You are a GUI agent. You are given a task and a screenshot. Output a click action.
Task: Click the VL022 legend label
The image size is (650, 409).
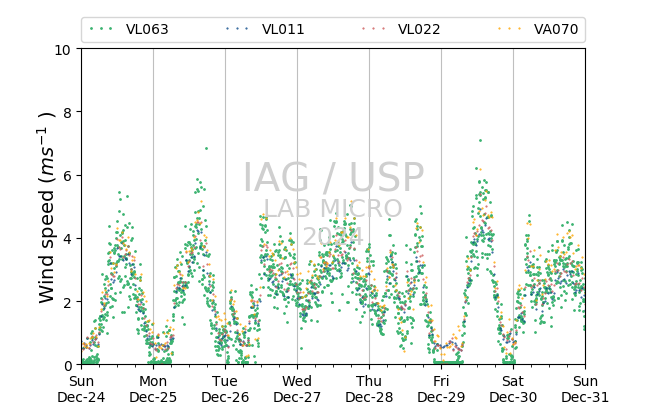[419, 29]
